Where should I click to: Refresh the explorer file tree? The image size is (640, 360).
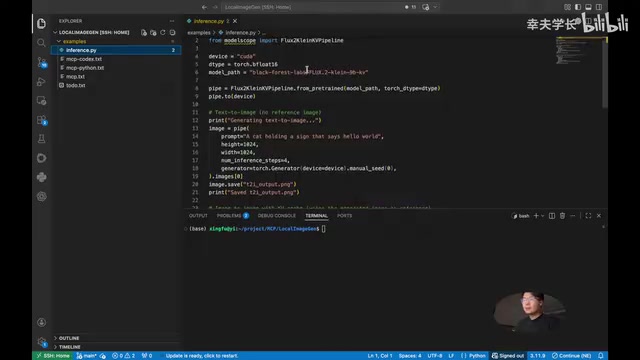pyautogui.click(x=163, y=32)
